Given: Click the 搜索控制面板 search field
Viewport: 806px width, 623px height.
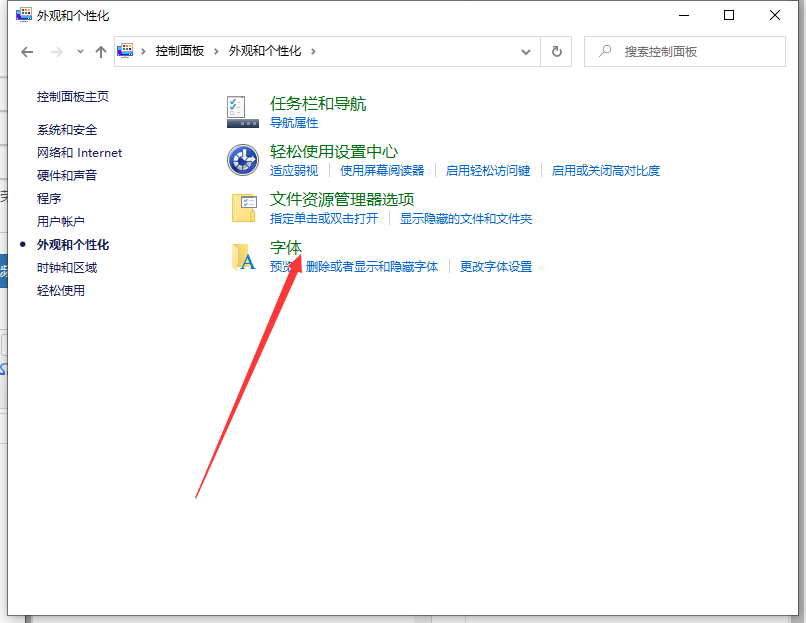Looking at the screenshot, I should 690,51.
